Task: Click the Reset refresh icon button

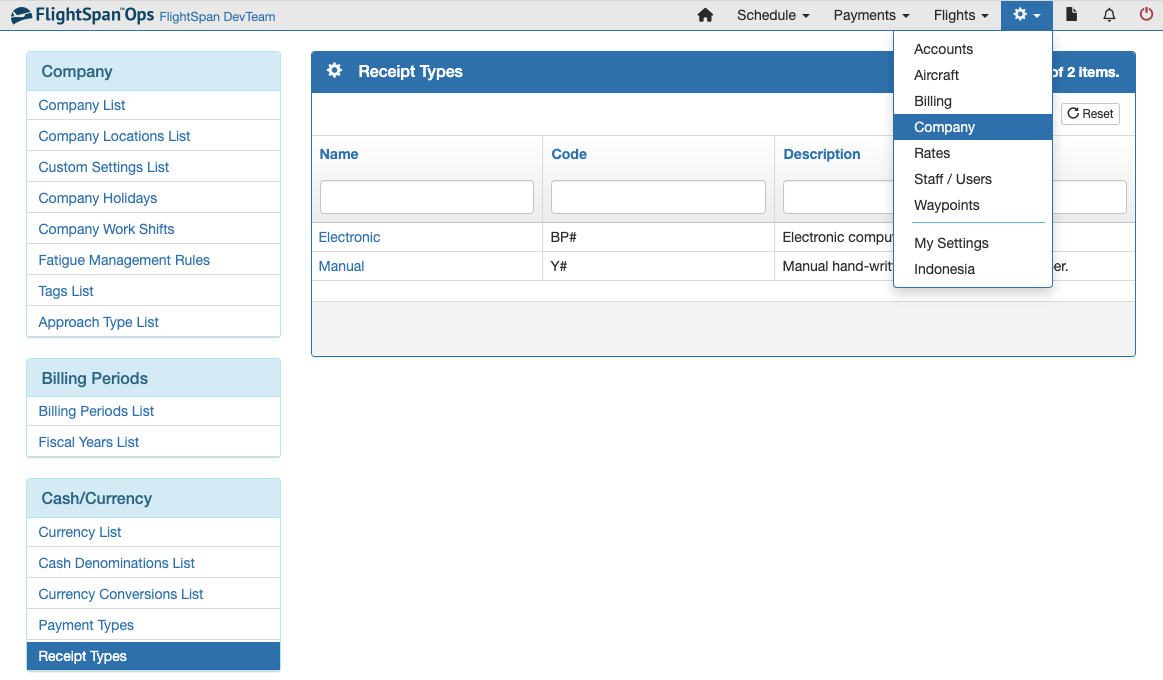Action: pyautogui.click(x=1089, y=113)
